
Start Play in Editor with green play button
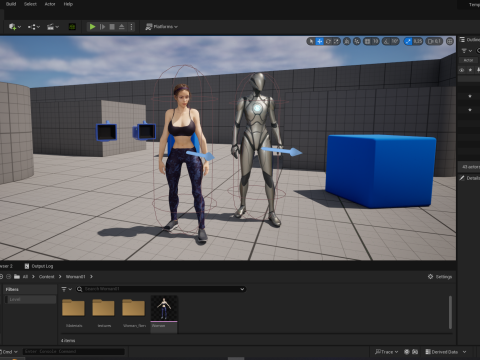click(92, 27)
